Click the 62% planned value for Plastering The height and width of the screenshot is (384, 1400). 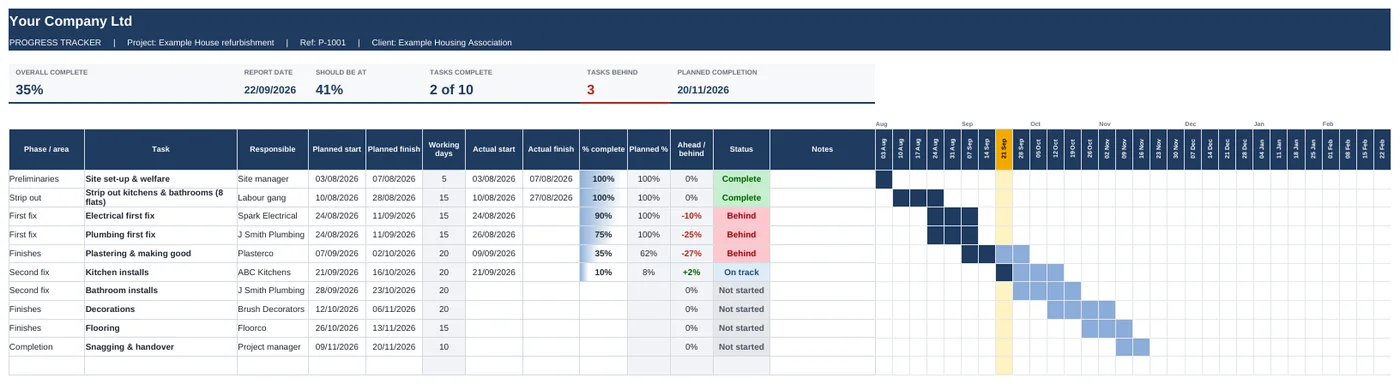(648, 254)
